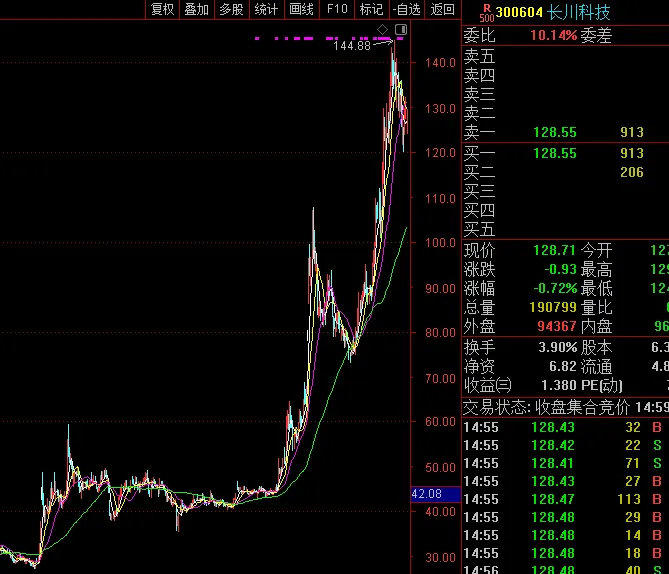Screen dimensions: 669x574
Task: Click the 涨跌 value -0.93
Action: click(560, 269)
